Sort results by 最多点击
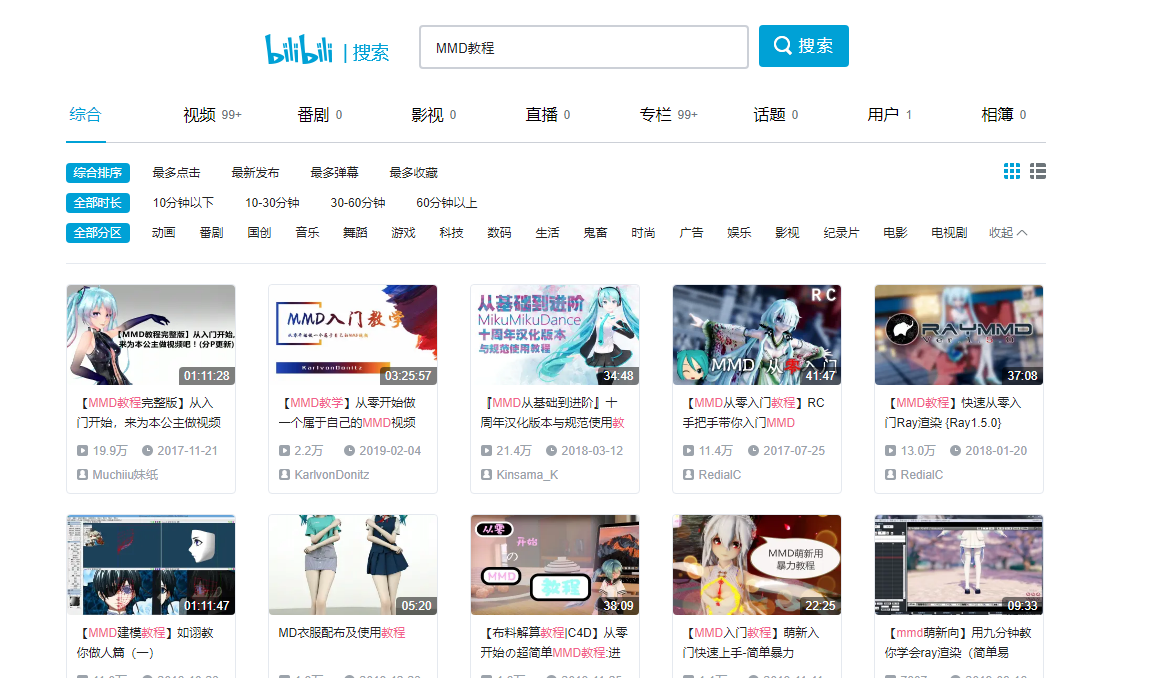 (176, 173)
